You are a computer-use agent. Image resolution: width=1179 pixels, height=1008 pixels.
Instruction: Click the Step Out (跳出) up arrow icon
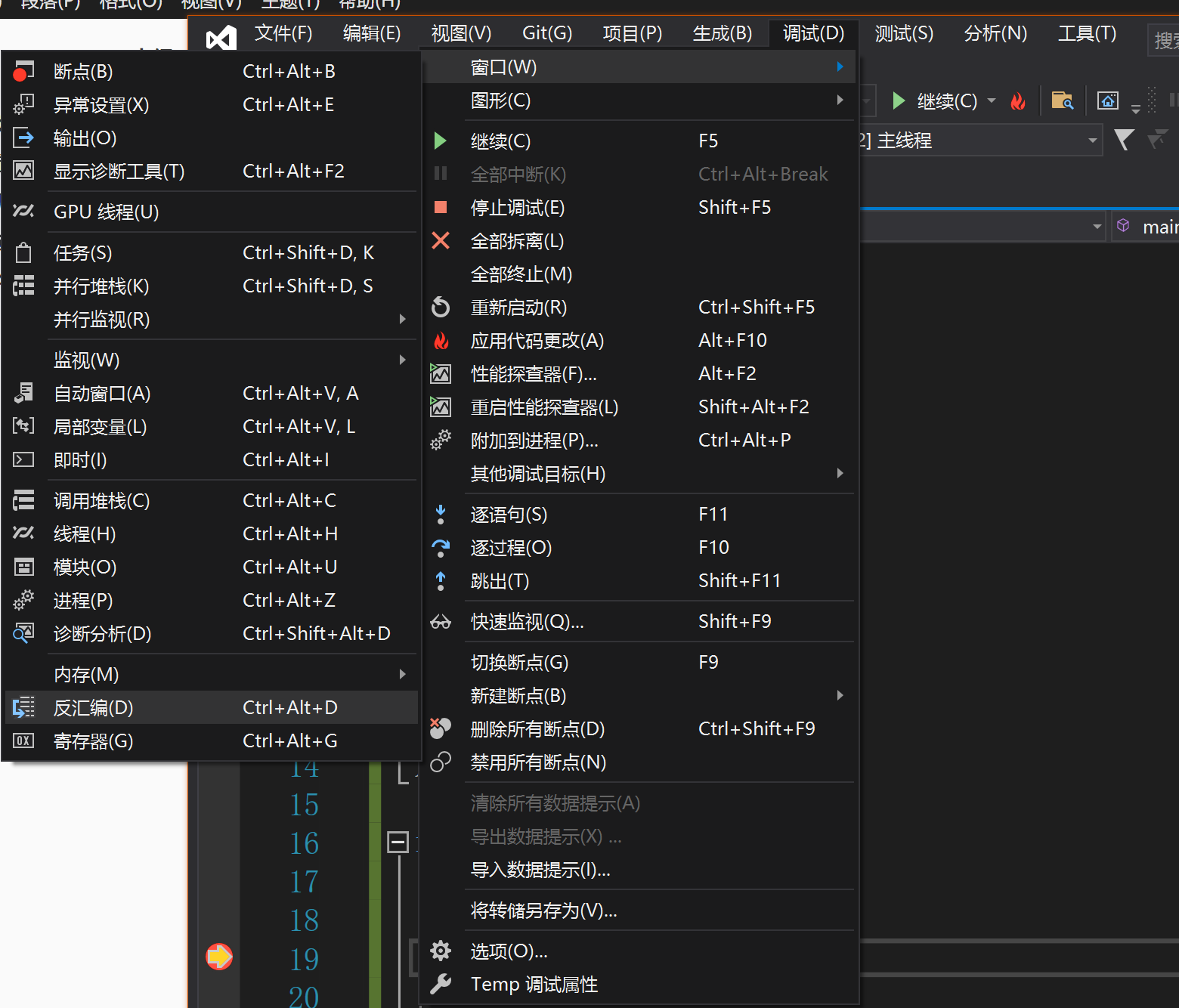point(441,580)
